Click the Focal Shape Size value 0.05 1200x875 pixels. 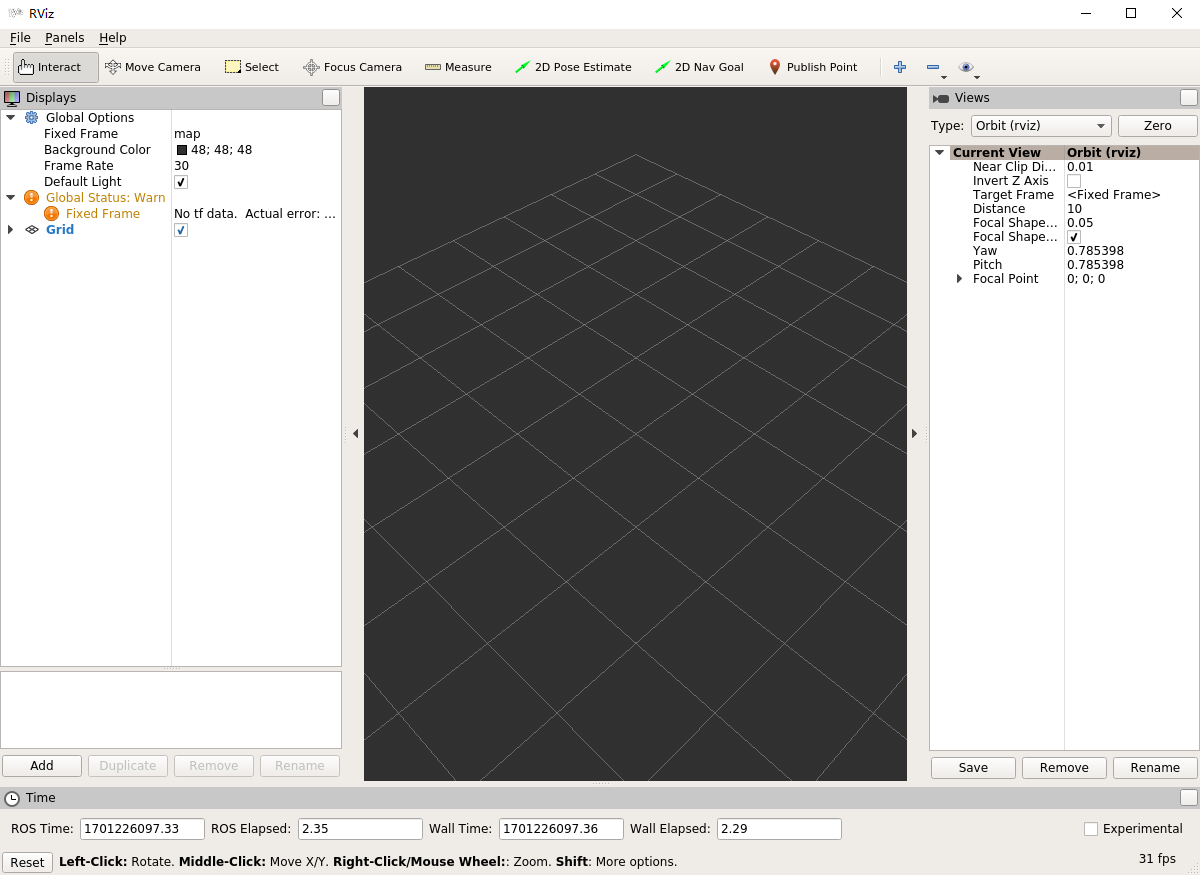tap(1080, 223)
